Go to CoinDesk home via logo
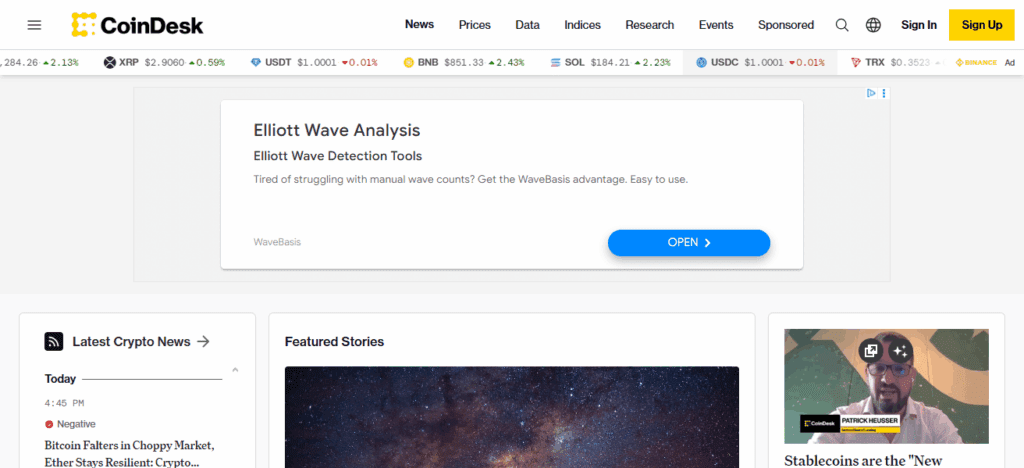The image size is (1024, 468). coord(138,25)
